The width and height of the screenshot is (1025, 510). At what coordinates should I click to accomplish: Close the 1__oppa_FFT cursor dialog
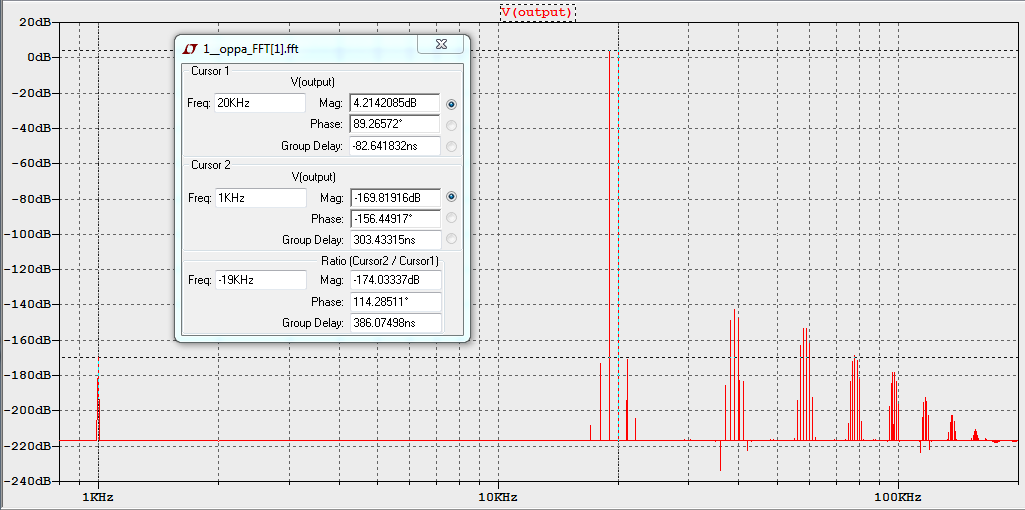click(441, 44)
